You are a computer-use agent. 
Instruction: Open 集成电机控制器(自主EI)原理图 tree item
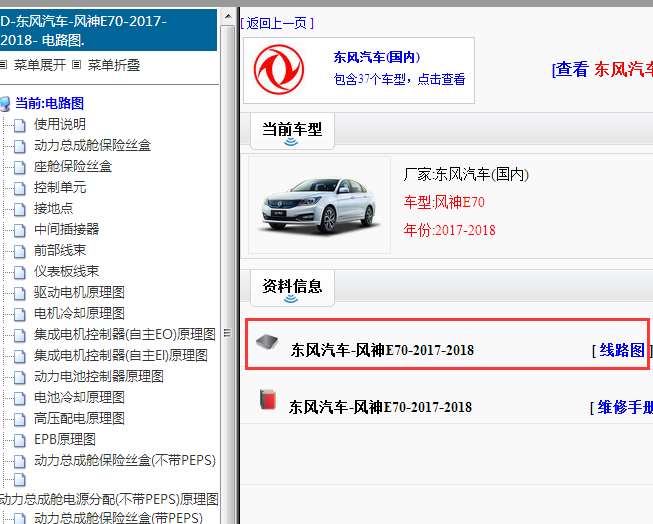click(121, 355)
